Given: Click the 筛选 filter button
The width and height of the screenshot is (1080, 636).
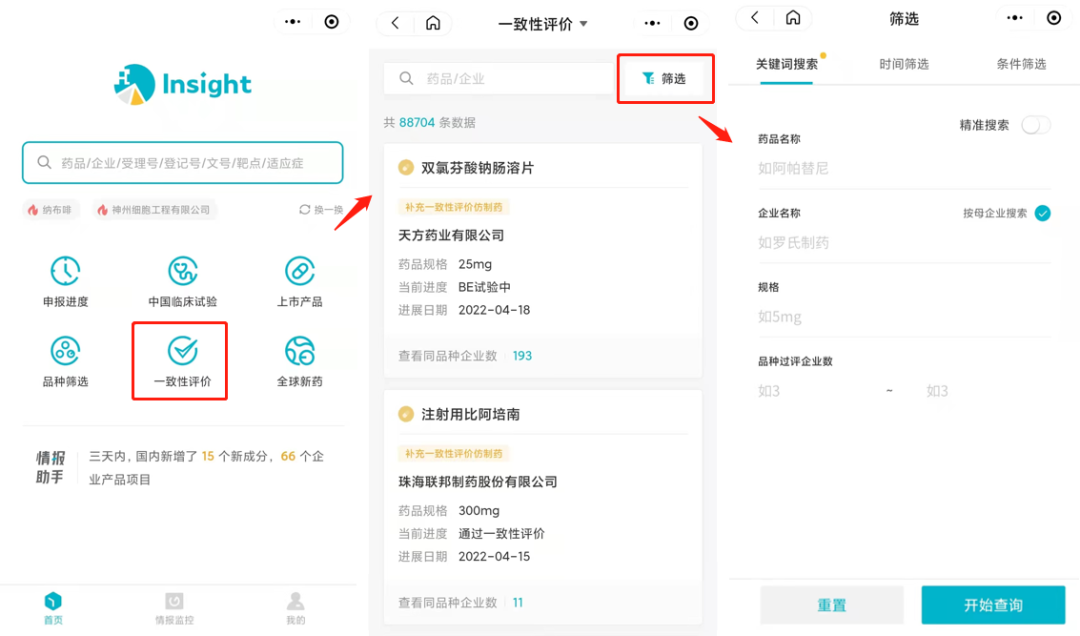Looking at the screenshot, I should pyautogui.click(x=665, y=79).
